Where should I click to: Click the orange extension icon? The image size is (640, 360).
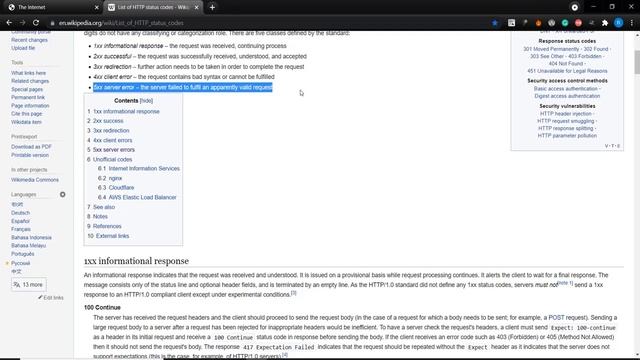pos(538,23)
